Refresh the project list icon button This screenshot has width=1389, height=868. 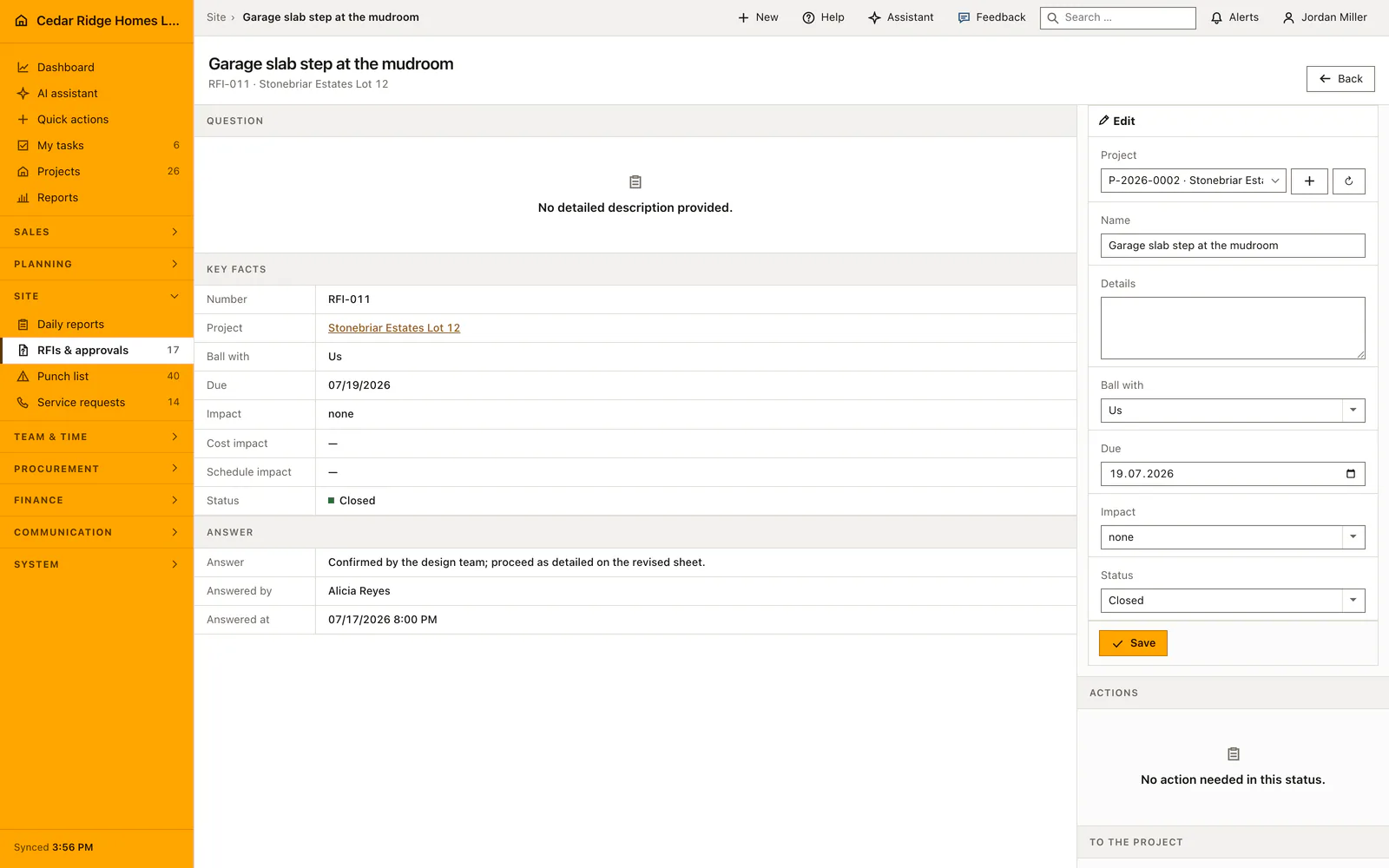pyautogui.click(x=1349, y=181)
